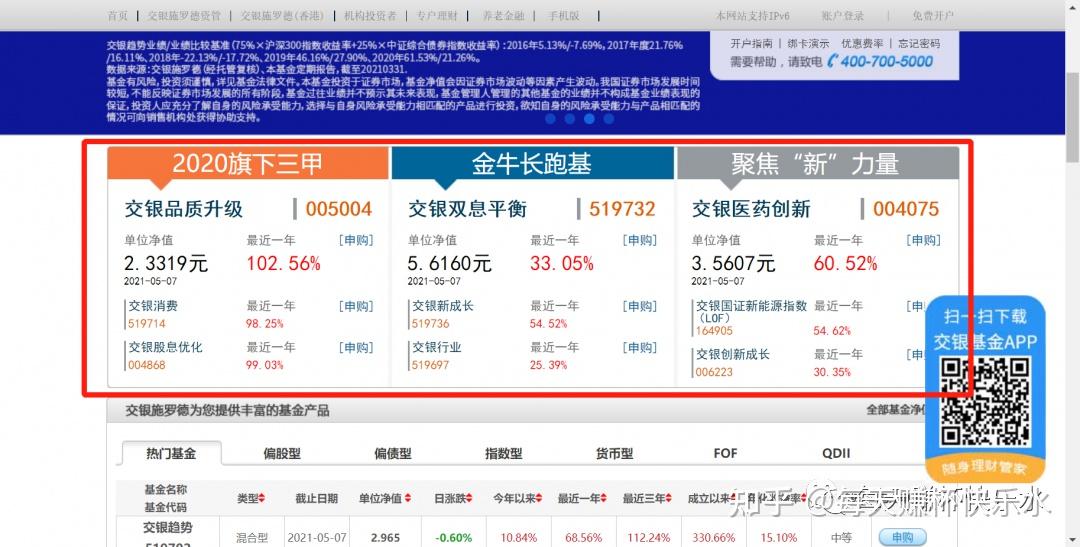This screenshot has width=1080, height=547.
Task: Open 交银新成长 fund link
Action: tap(443, 306)
